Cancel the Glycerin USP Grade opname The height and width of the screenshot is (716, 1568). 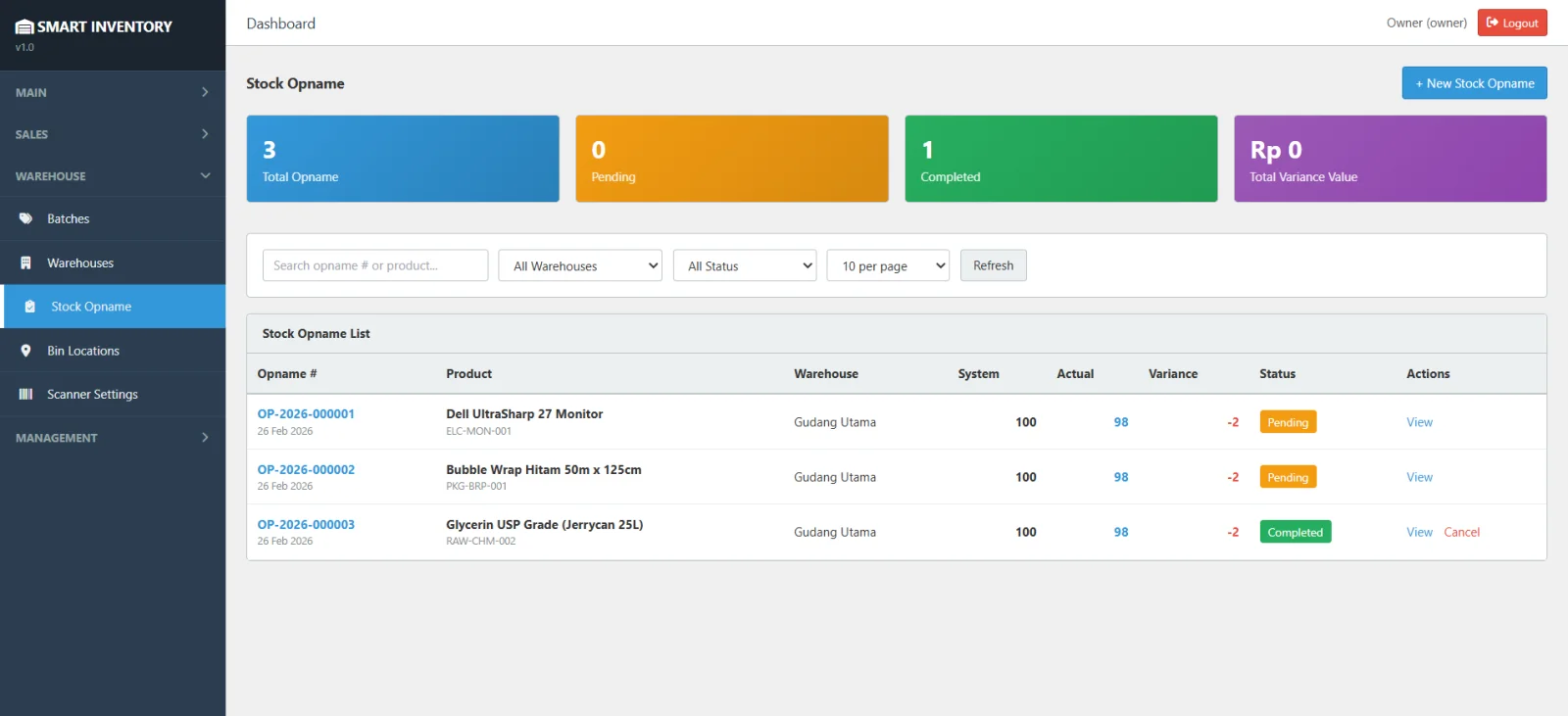pos(1461,532)
